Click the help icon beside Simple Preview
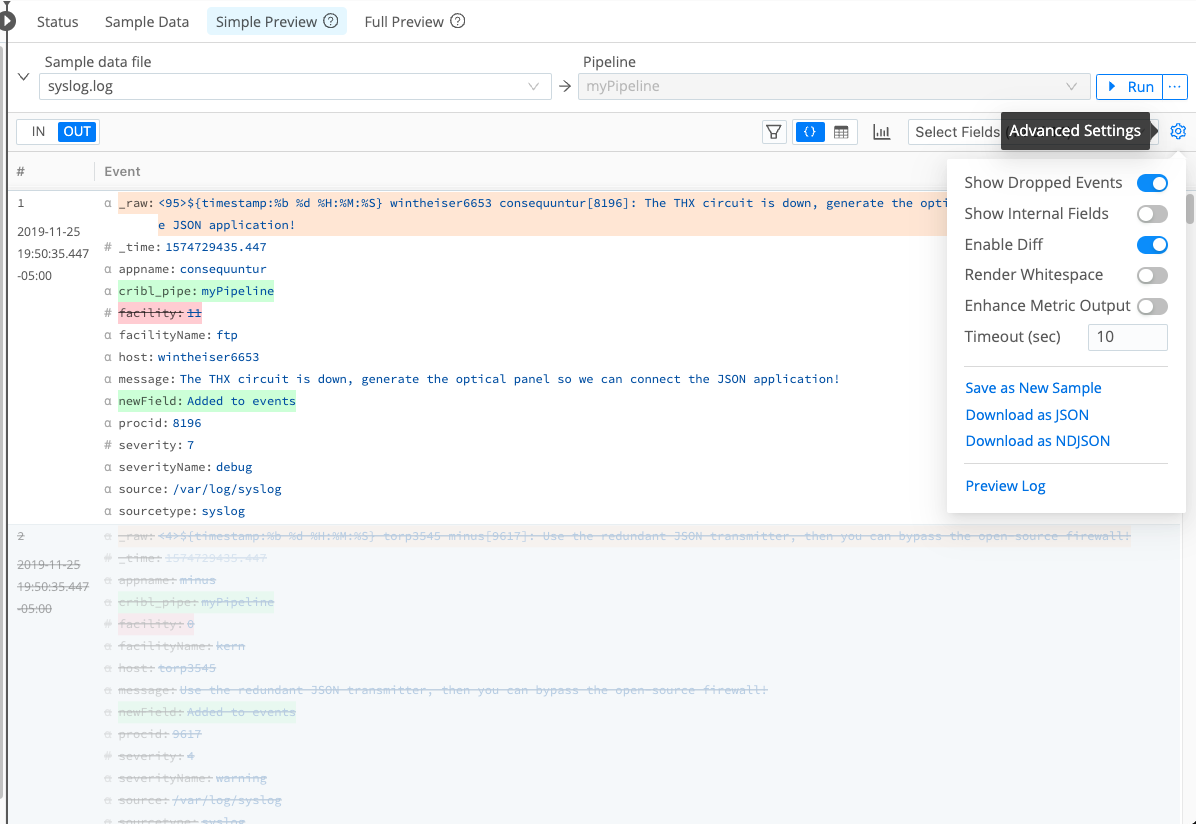1196x824 pixels. coord(330,21)
